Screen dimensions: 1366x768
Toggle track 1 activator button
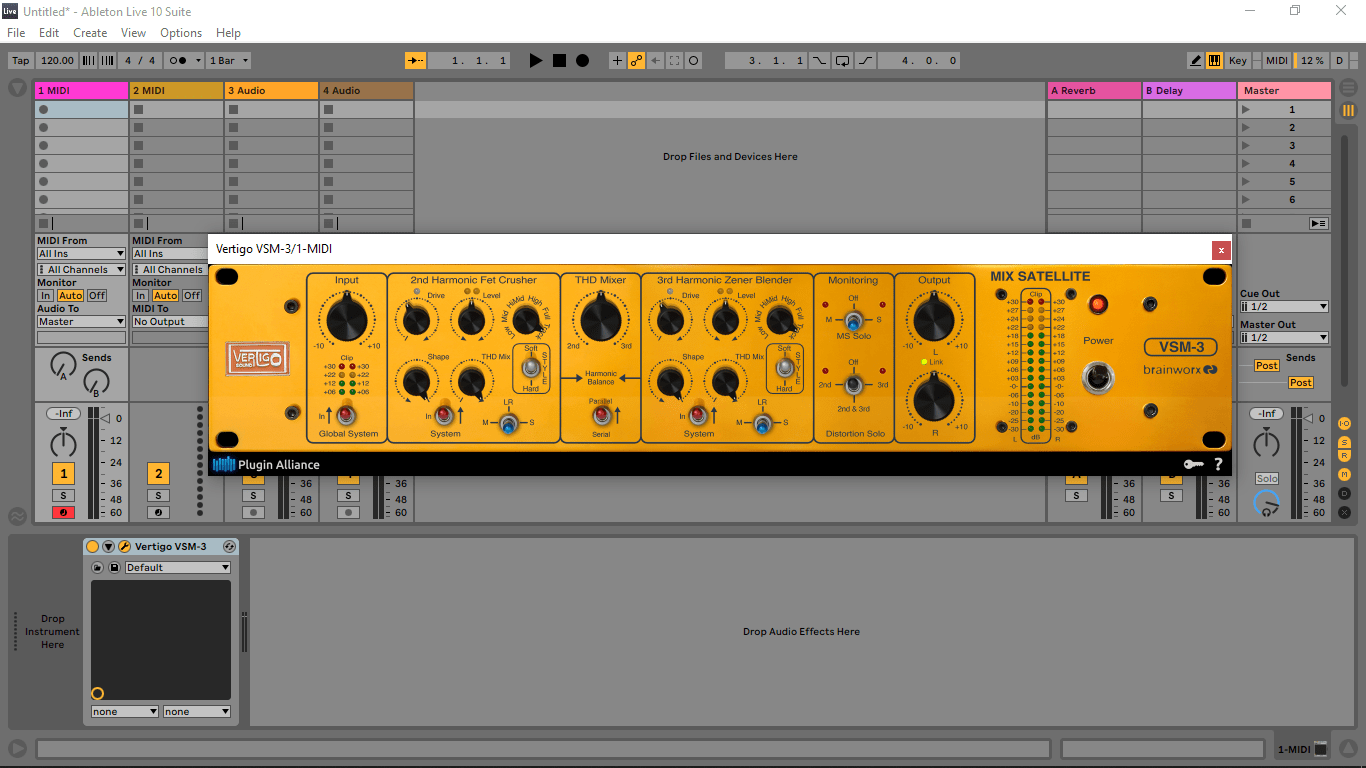(63, 474)
